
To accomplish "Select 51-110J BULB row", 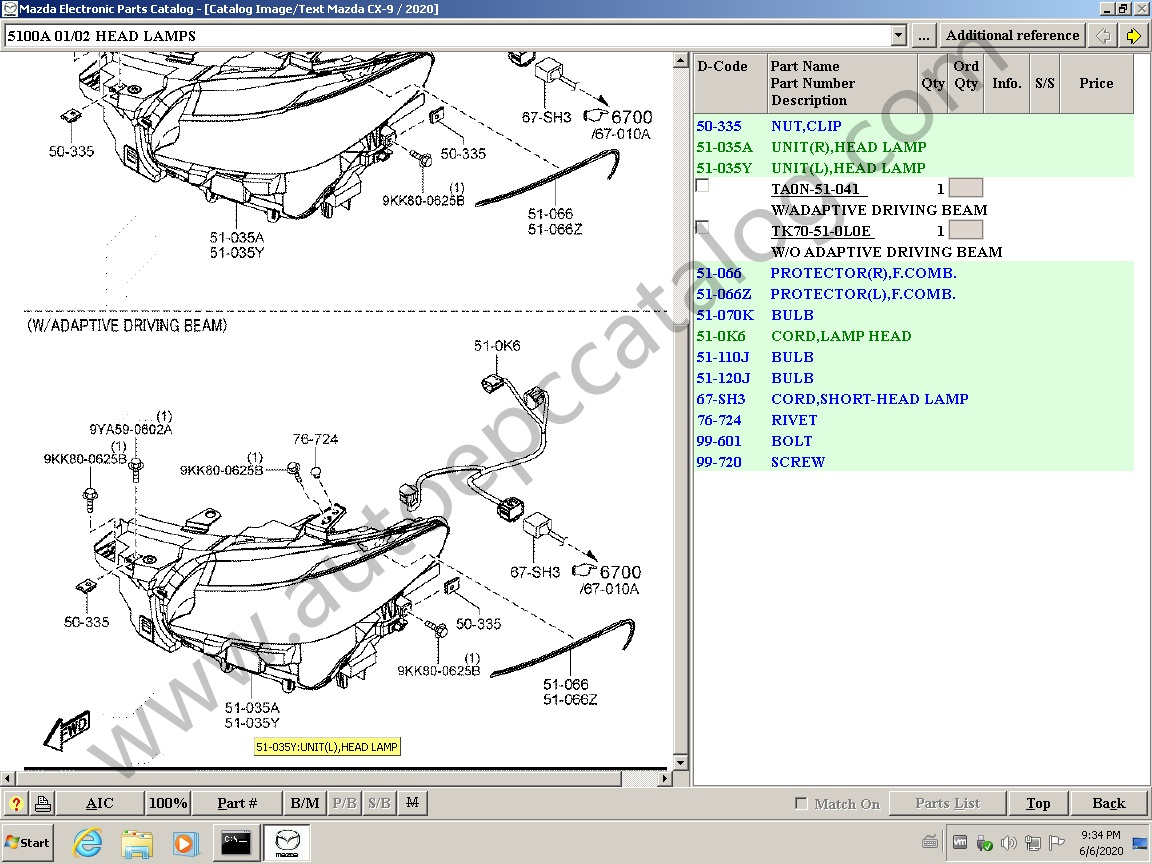I will point(913,356).
